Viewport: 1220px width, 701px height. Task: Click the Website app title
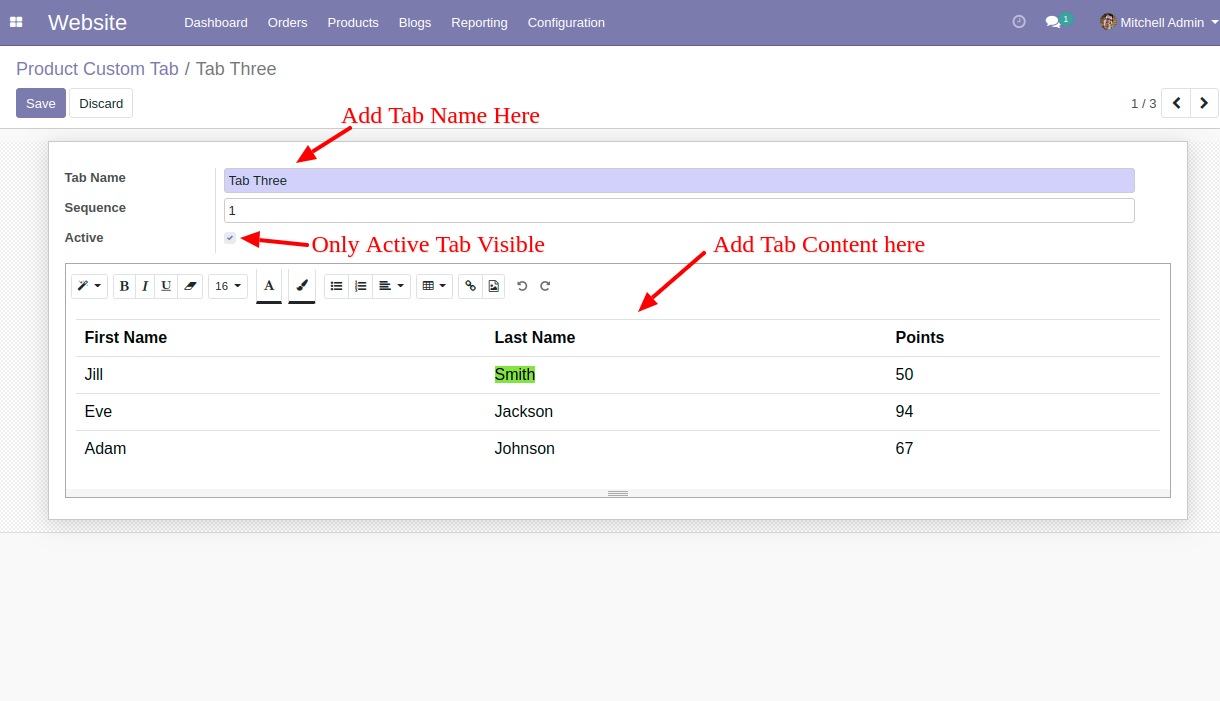click(87, 22)
